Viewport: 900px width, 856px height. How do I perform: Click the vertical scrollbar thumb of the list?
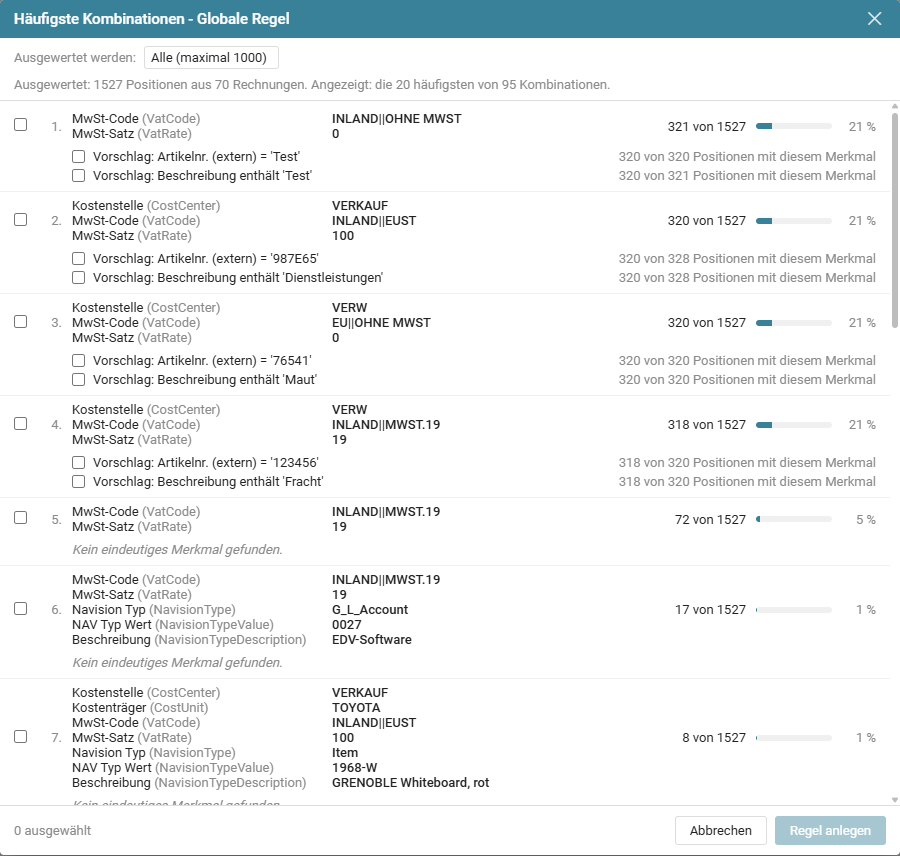coord(895,220)
